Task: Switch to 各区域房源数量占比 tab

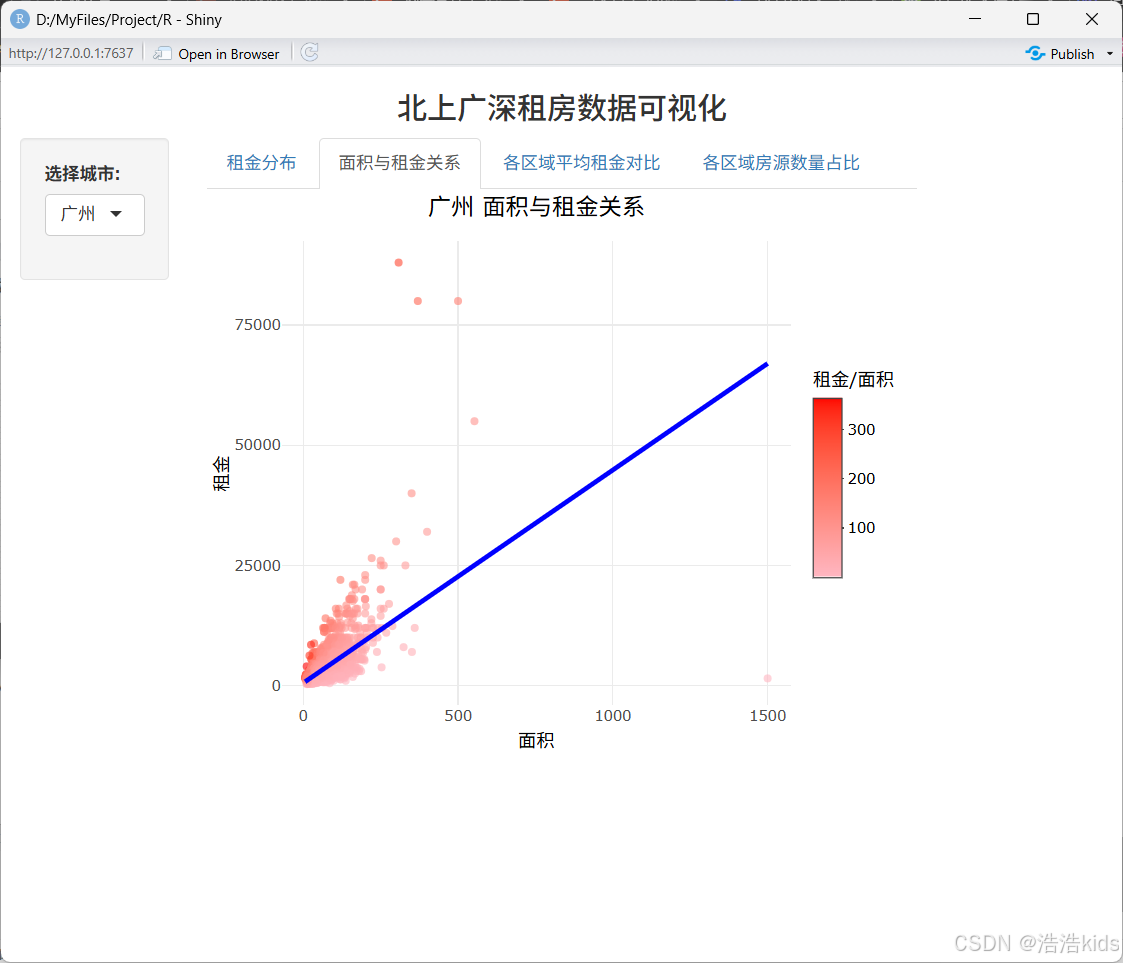Action: tap(781, 163)
